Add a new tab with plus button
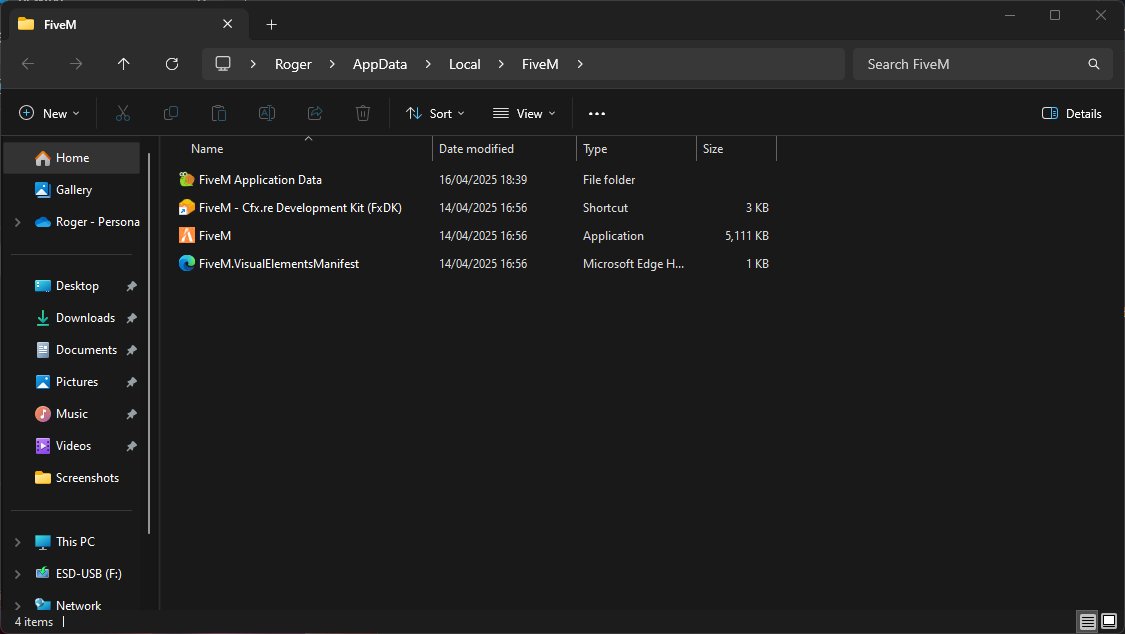Screen dimensions: 1125x634 point(271,24)
